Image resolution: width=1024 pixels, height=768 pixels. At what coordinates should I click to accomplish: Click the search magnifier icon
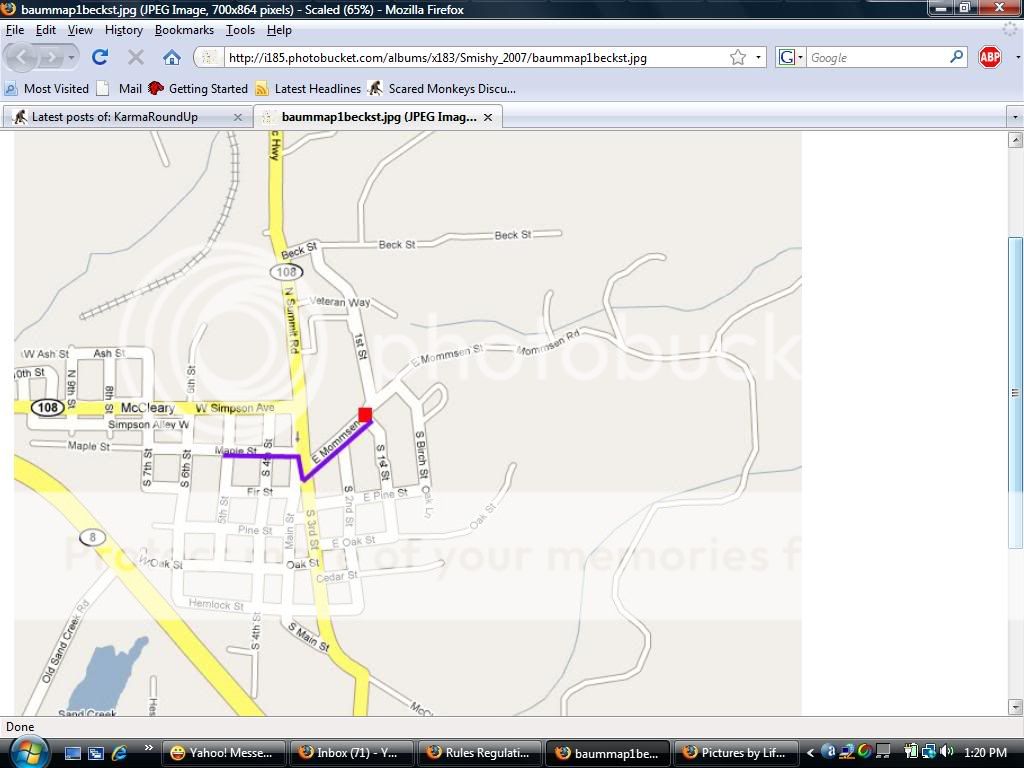[957, 57]
